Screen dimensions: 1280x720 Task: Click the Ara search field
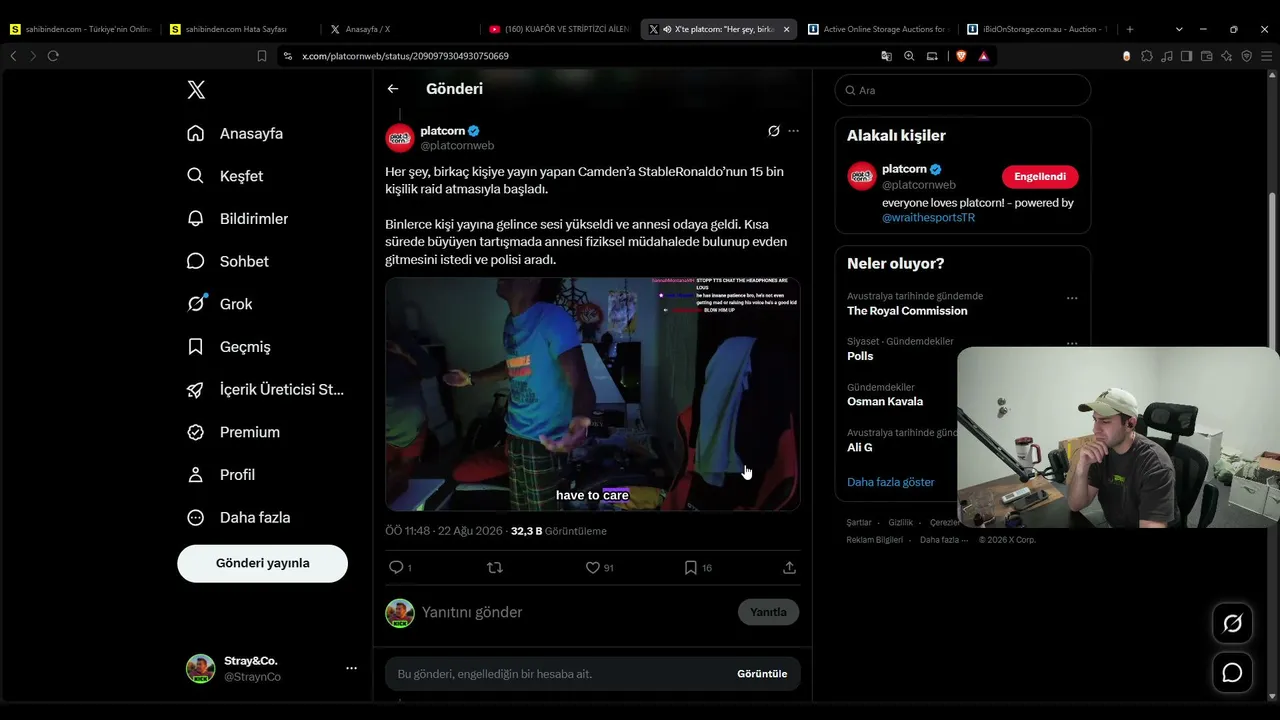[x=963, y=90]
